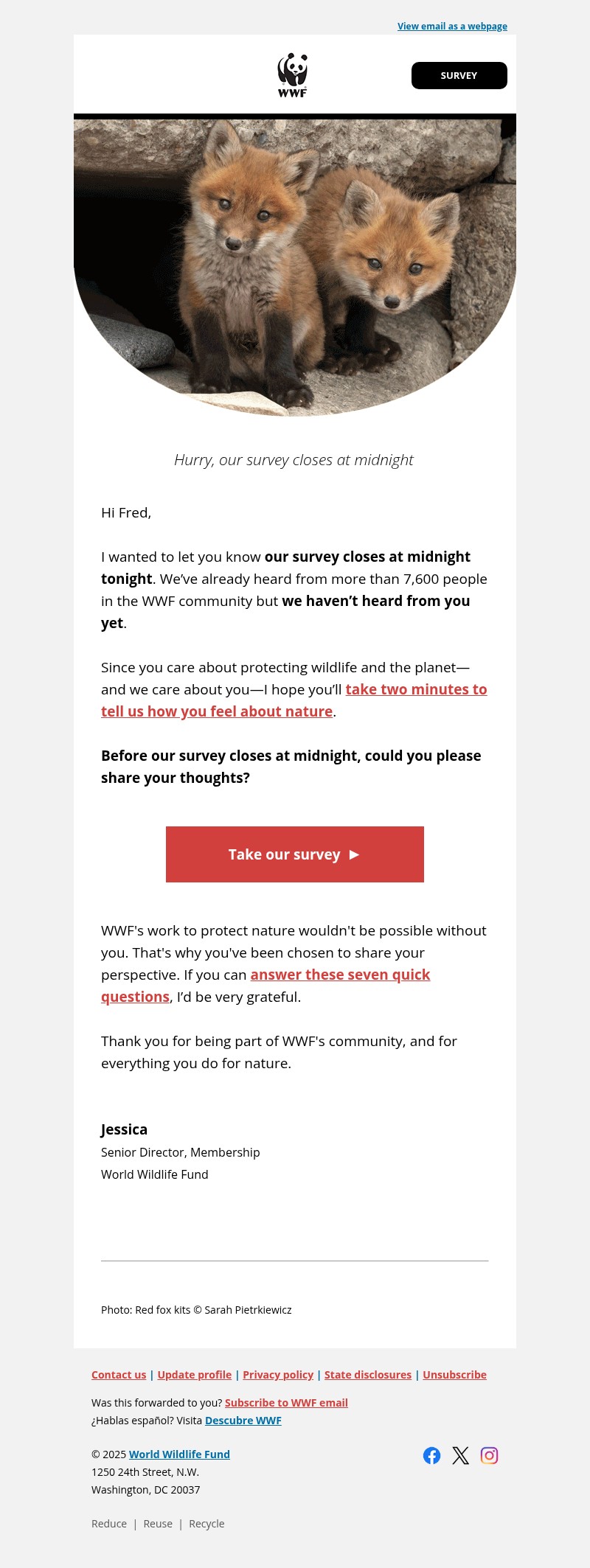Click the take two minutes link
590x1568 pixels.
point(417,689)
